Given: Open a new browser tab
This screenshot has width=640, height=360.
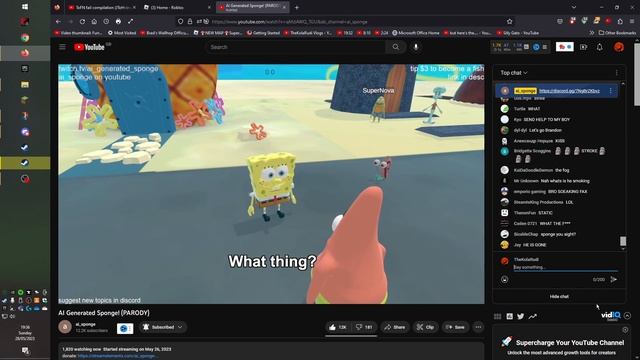Looking at the screenshot, I should [x=297, y=7].
